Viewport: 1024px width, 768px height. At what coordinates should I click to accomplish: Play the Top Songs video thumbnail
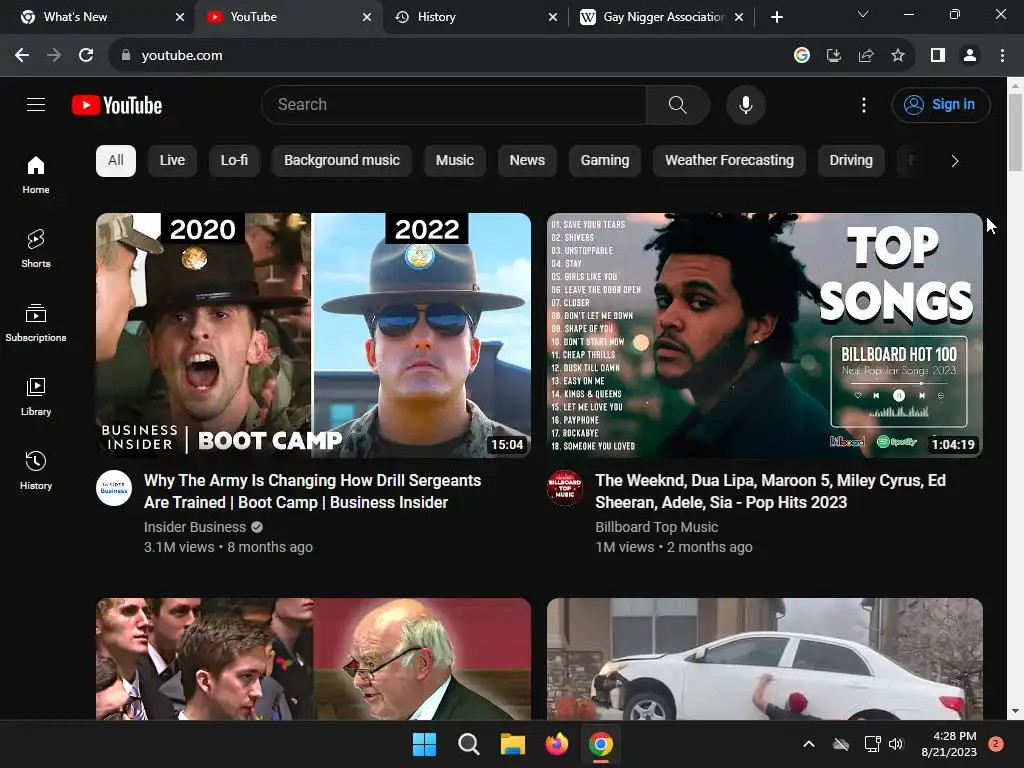(x=765, y=335)
